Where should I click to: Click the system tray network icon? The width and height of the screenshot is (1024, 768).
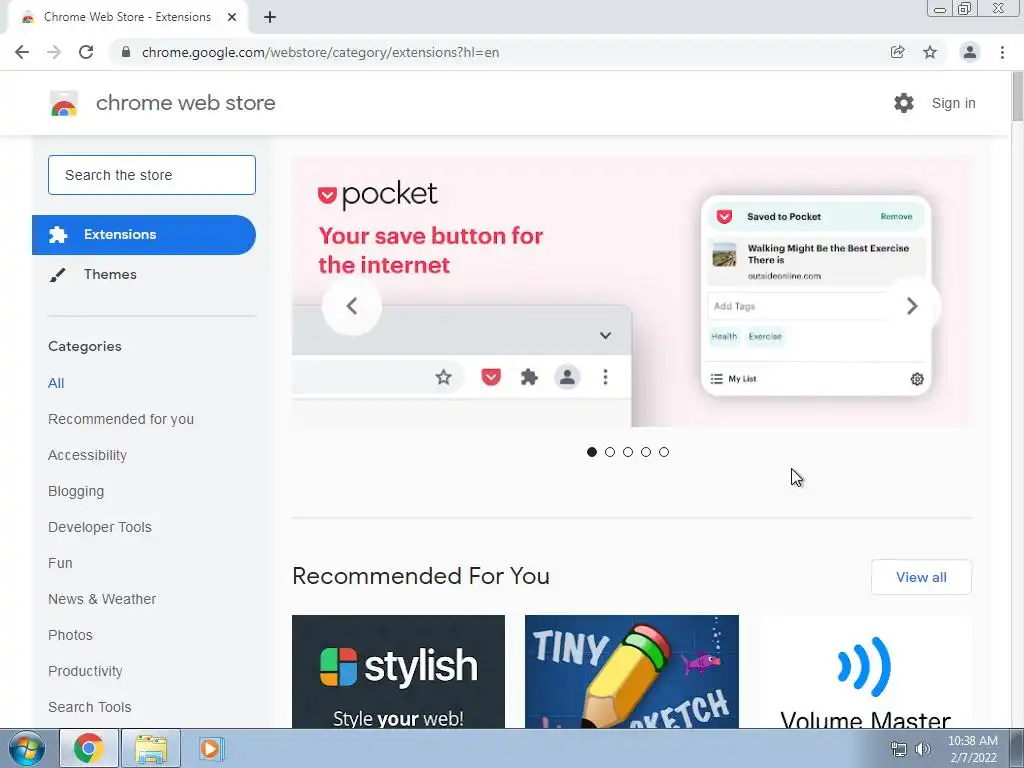click(x=899, y=749)
